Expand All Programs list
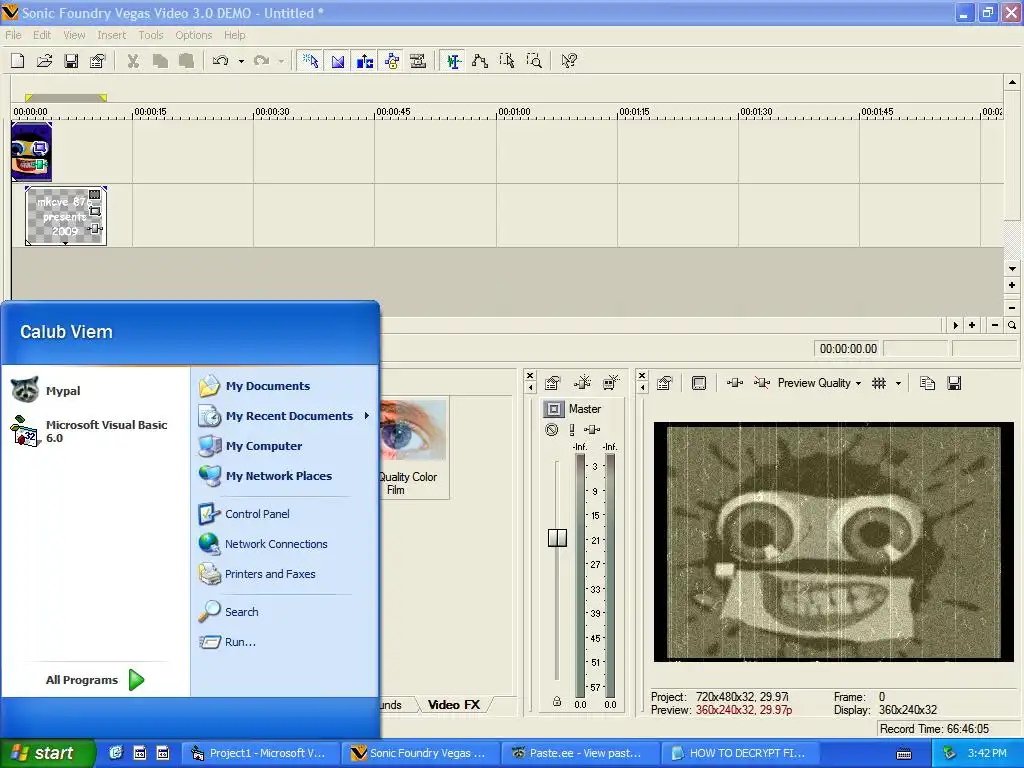The height and width of the screenshot is (768, 1024). click(95, 680)
